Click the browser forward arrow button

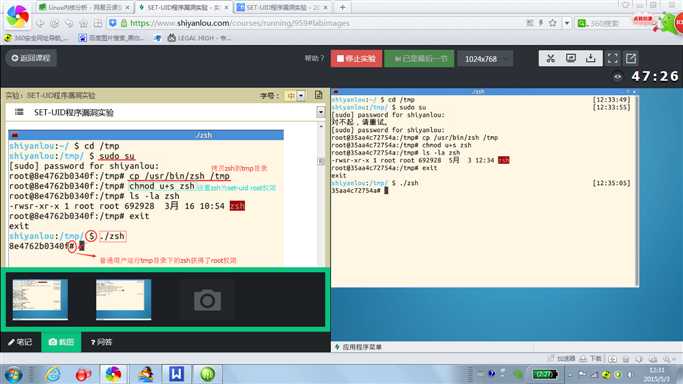tap(54, 23)
